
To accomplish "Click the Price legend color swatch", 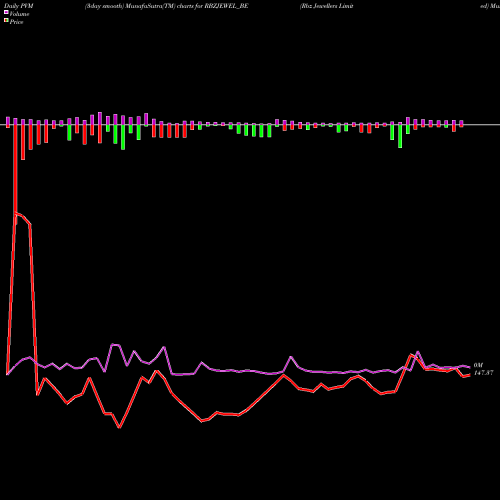I will [6, 21].
